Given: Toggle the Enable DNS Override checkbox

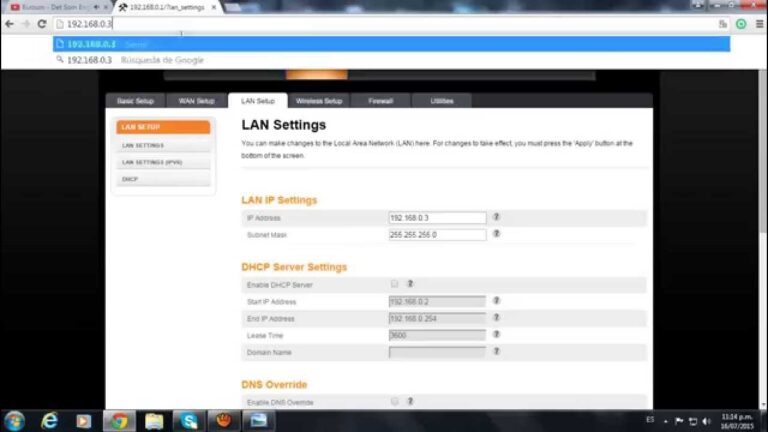Looking at the screenshot, I should coord(395,401).
